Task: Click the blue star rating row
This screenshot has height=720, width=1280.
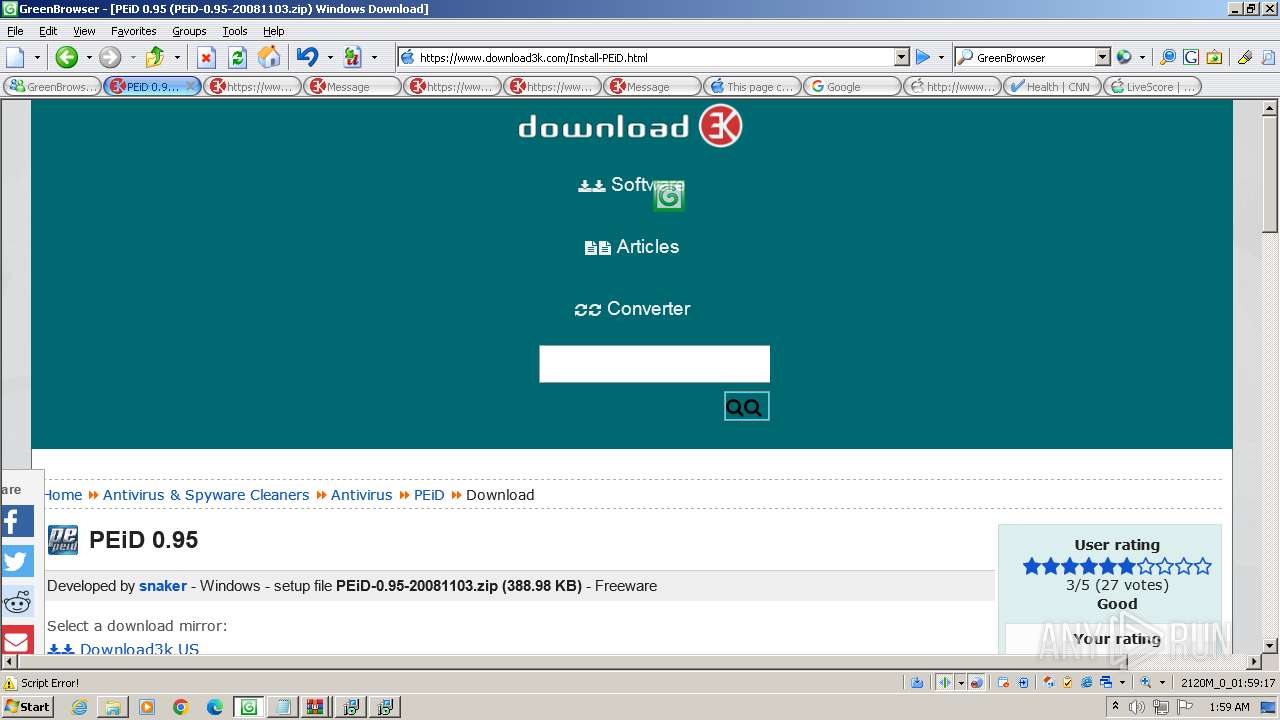Action: coord(1117,566)
